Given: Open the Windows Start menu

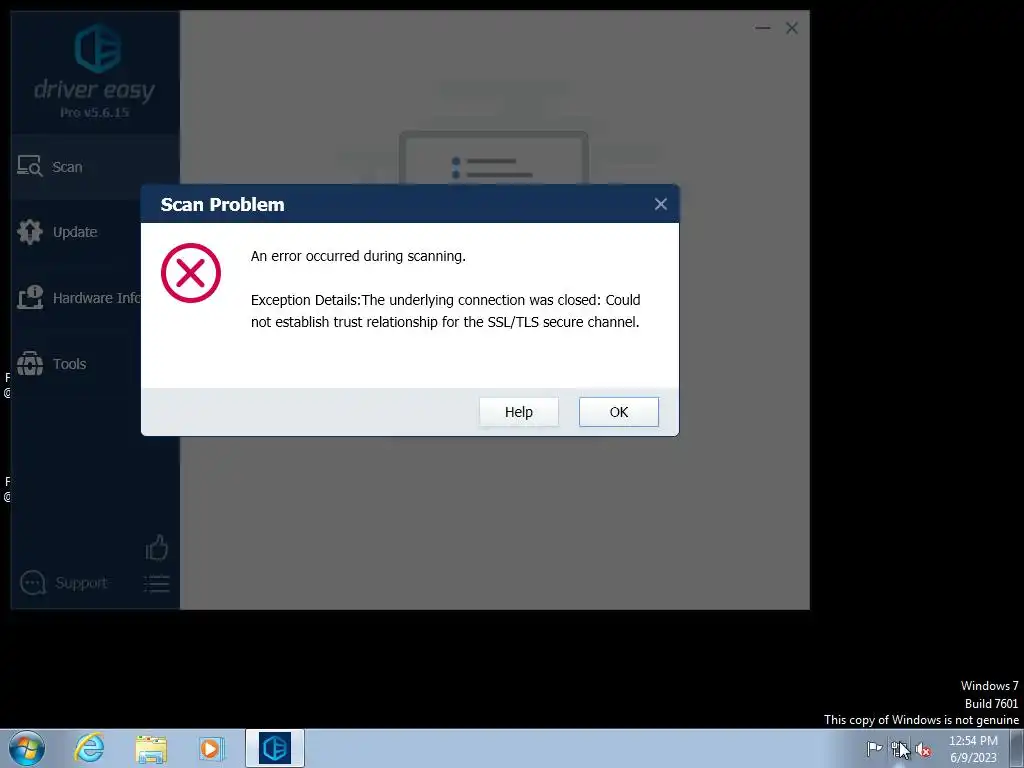Looking at the screenshot, I should click(x=27, y=748).
